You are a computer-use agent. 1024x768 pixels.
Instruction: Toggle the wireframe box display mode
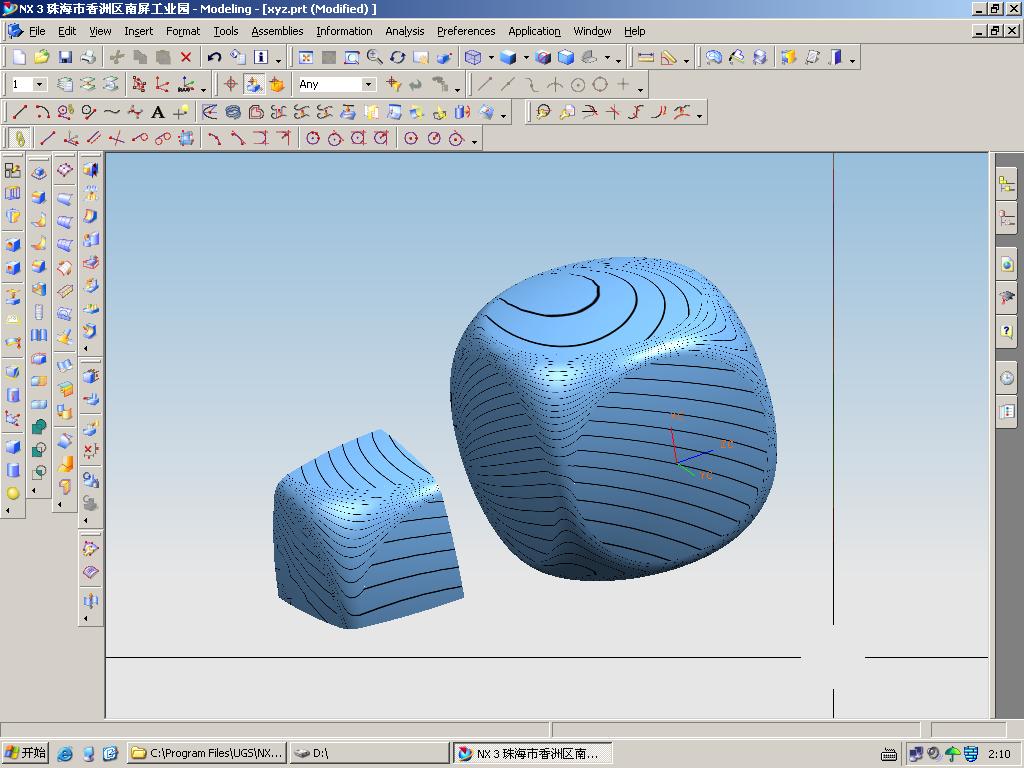pyautogui.click(x=473, y=58)
